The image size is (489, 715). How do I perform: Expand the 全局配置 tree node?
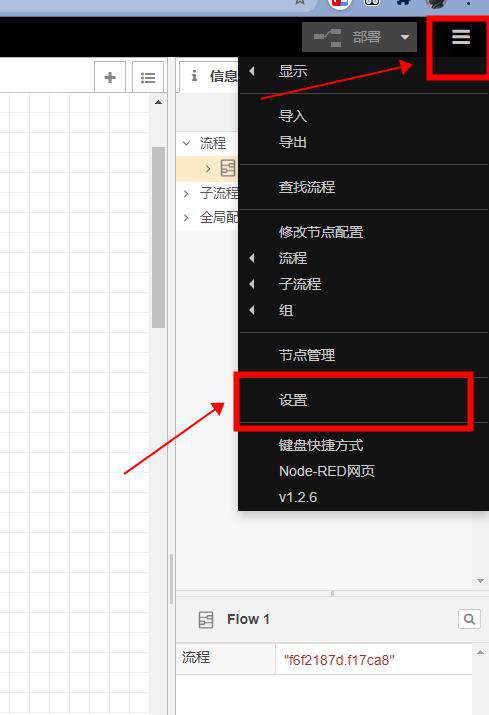tap(186, 218)
